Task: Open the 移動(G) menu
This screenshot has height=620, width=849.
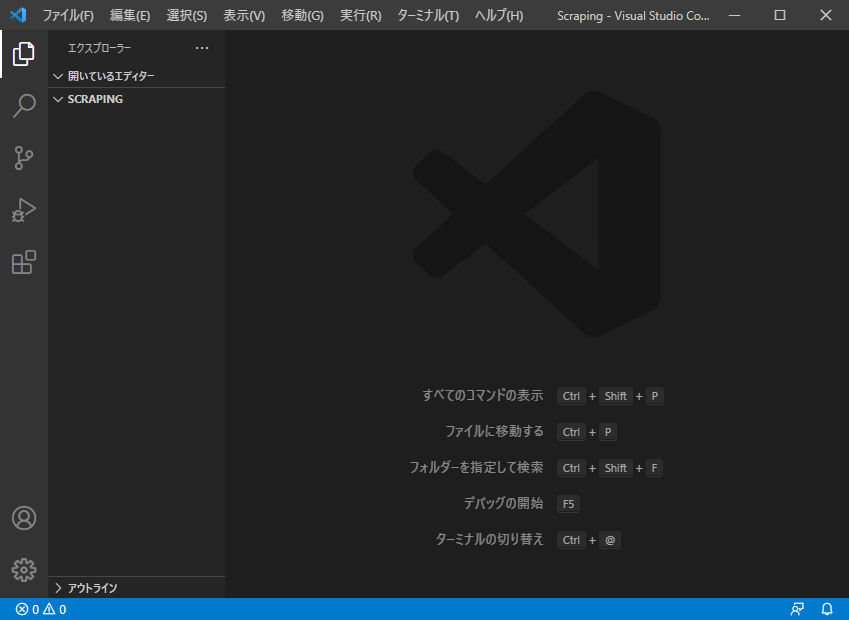Action: [x=303, y=15]
